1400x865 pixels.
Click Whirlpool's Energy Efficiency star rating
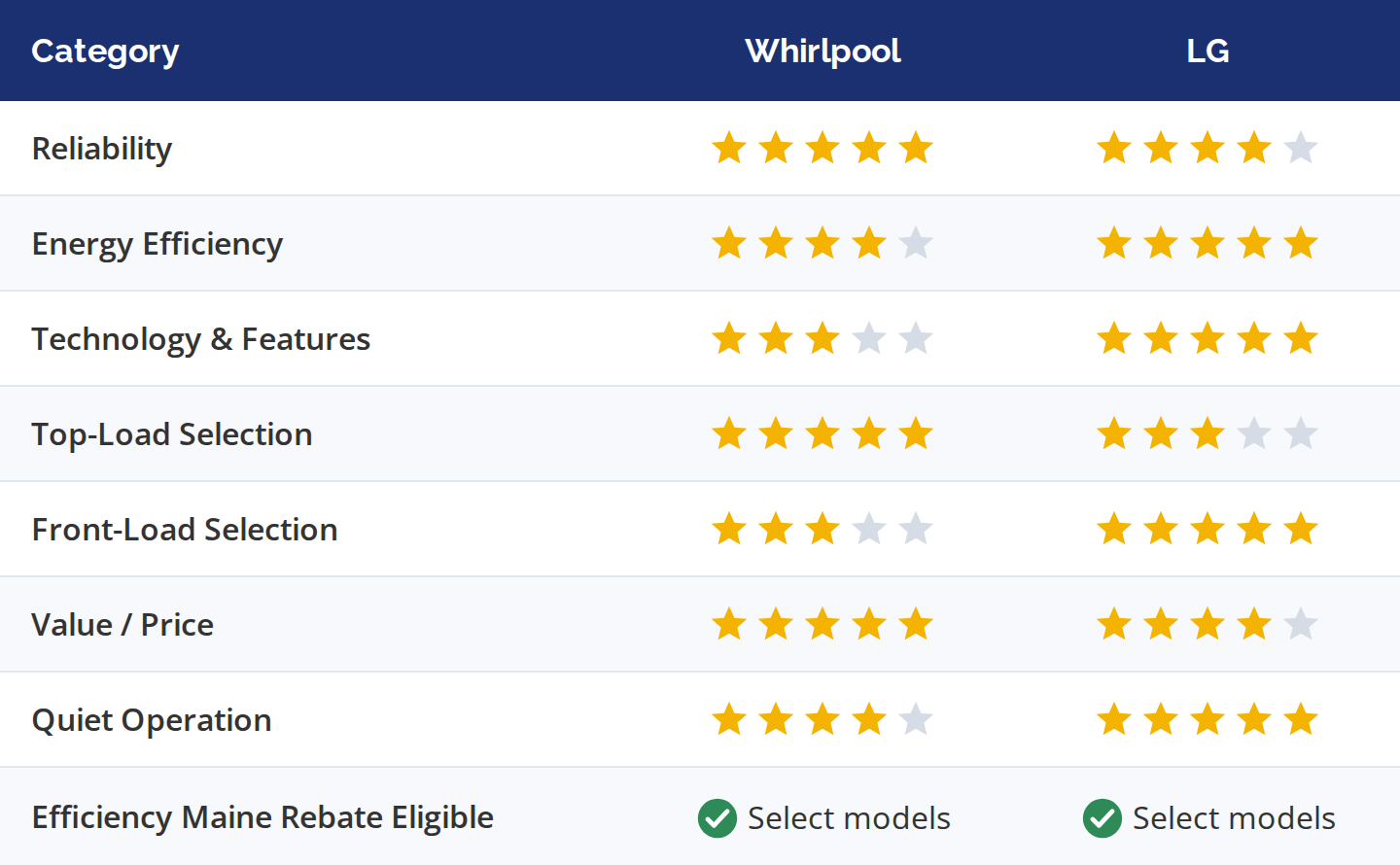(x=822, y=244)
